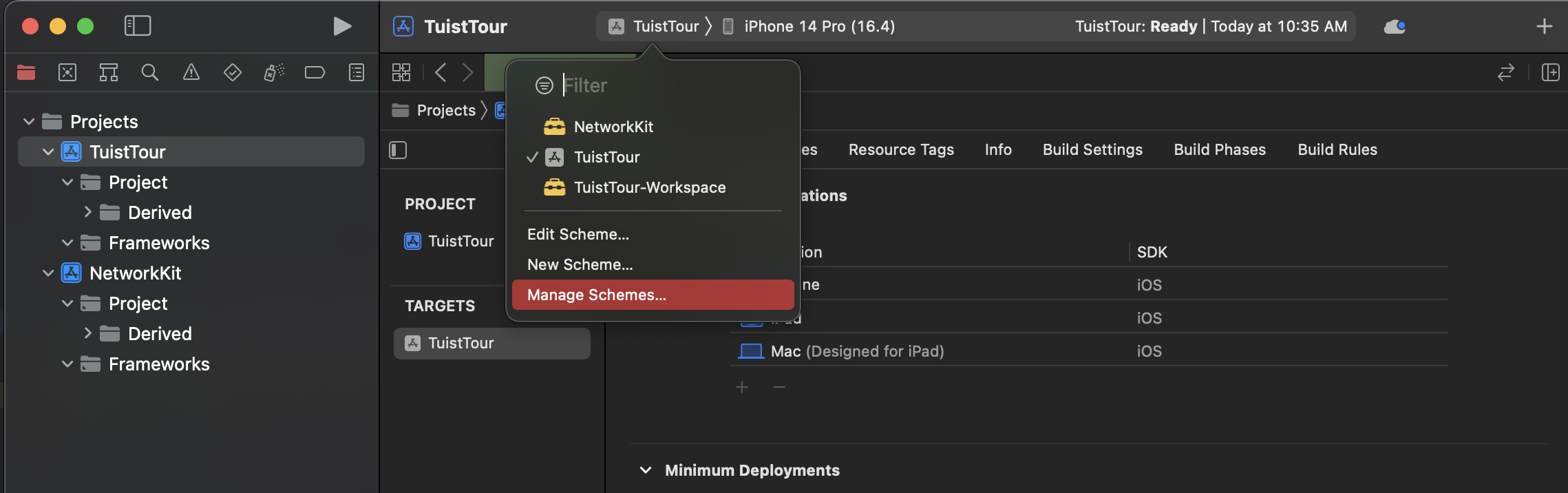Viewport: 1568px width, 493px height.
Task: Add a supported destination with plus
Action: coord(742,387)
